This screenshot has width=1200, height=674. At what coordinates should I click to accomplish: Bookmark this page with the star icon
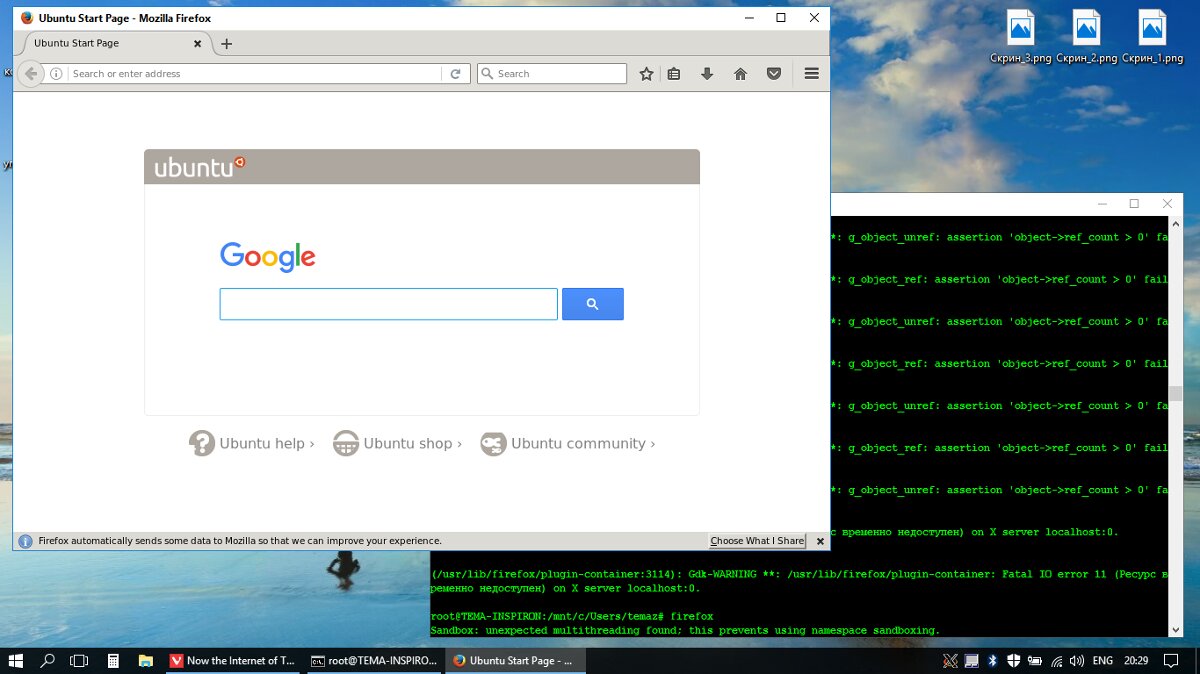click(647, 73)
